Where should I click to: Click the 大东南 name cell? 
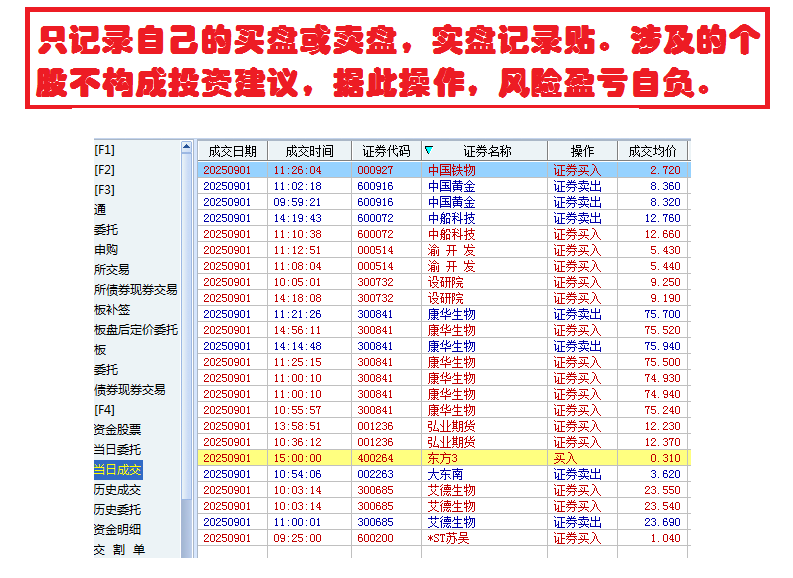click(x=445, y=474)
